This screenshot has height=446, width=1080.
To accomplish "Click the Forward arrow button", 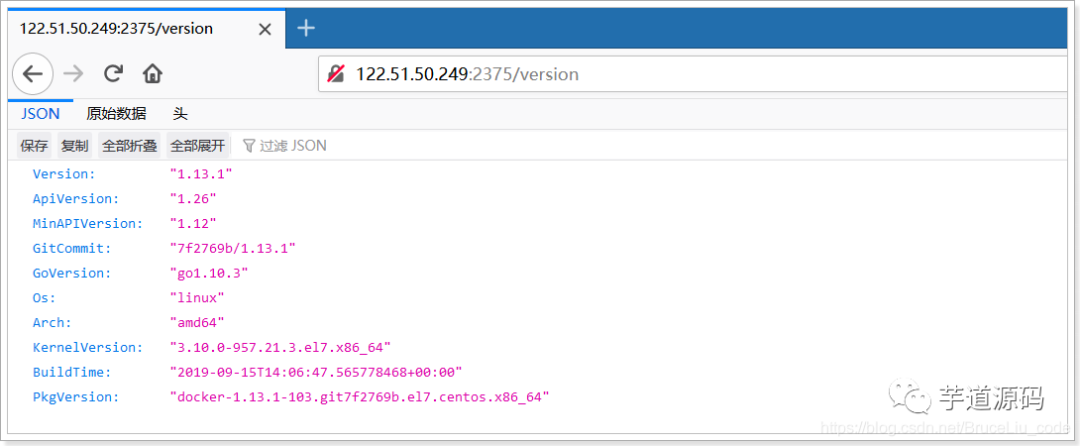I will [73, 74].
